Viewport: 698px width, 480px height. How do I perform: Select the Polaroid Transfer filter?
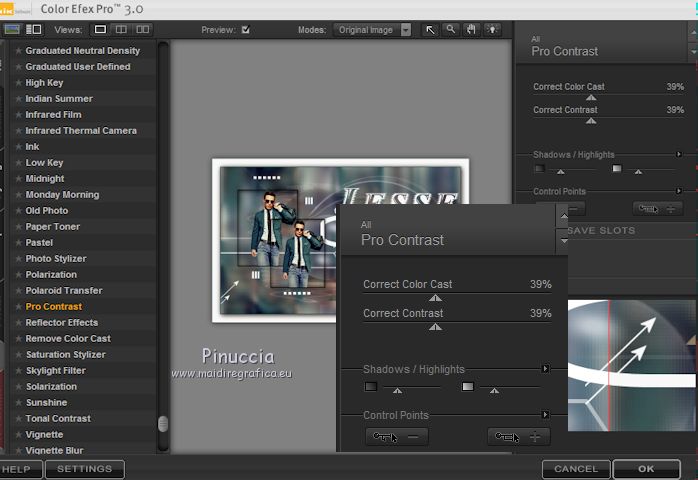[x=83, y=290]
